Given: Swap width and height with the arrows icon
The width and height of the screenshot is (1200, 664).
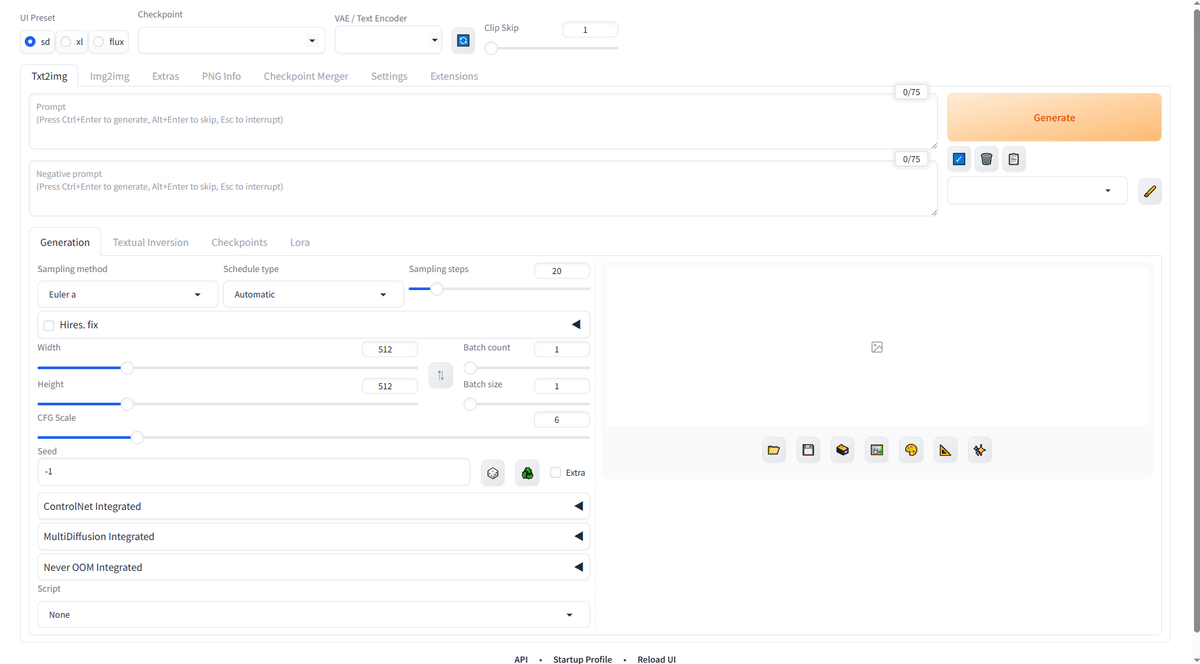Looking at the screenshot, I should 441,375.
